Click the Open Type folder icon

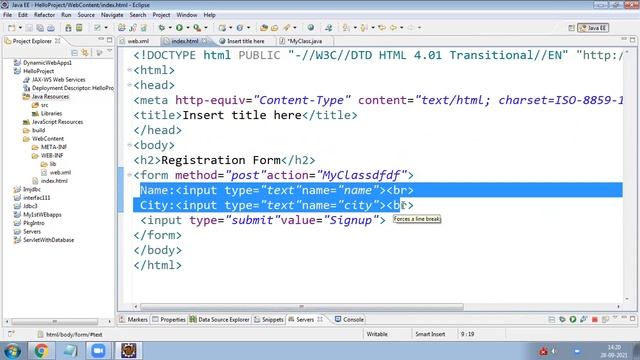pyautogui.click(x=264, y=28)
